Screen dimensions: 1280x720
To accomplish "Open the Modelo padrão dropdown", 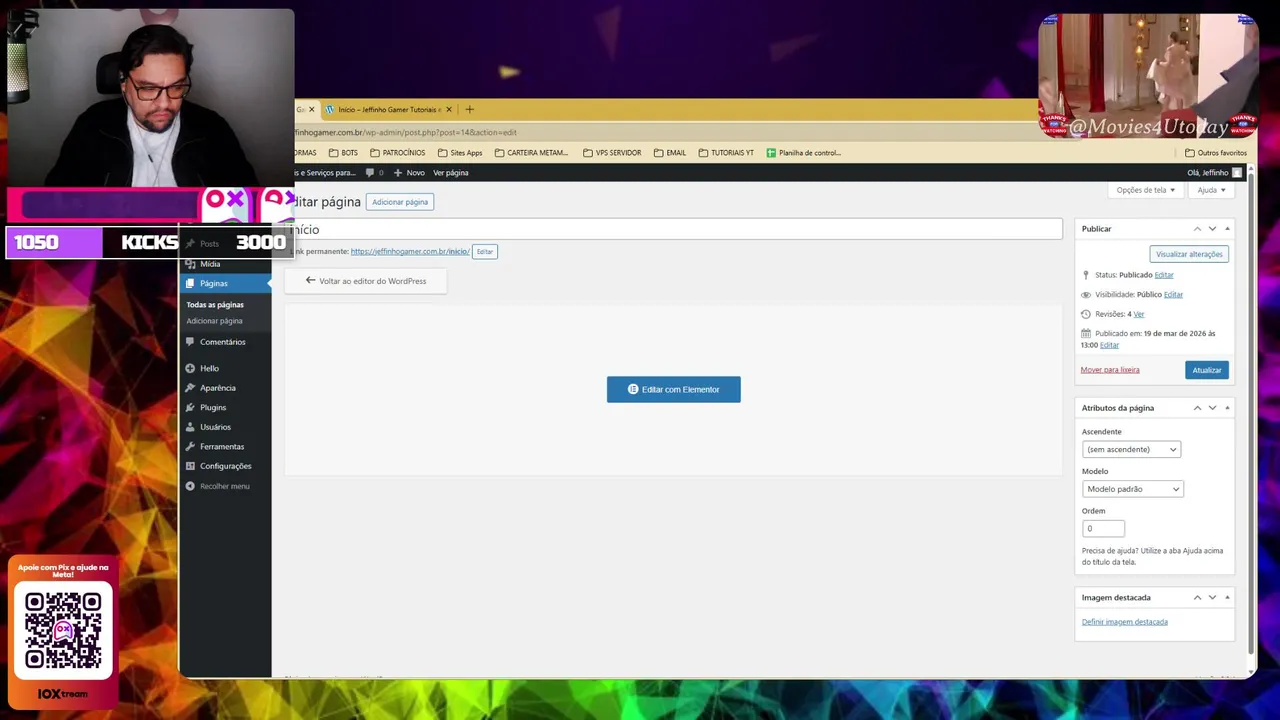I will click(1132, 489).
